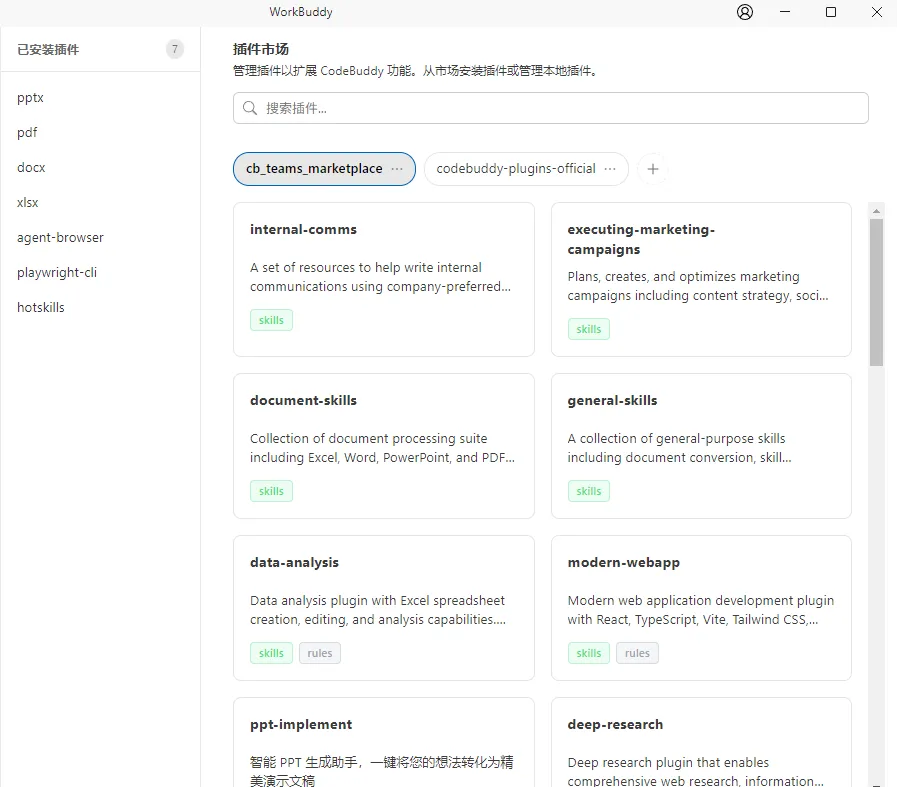Click rules tag on data-analysis card
The height and width of the screenshot is (787, 897).
pyautogui.click(x=320, y=653)
